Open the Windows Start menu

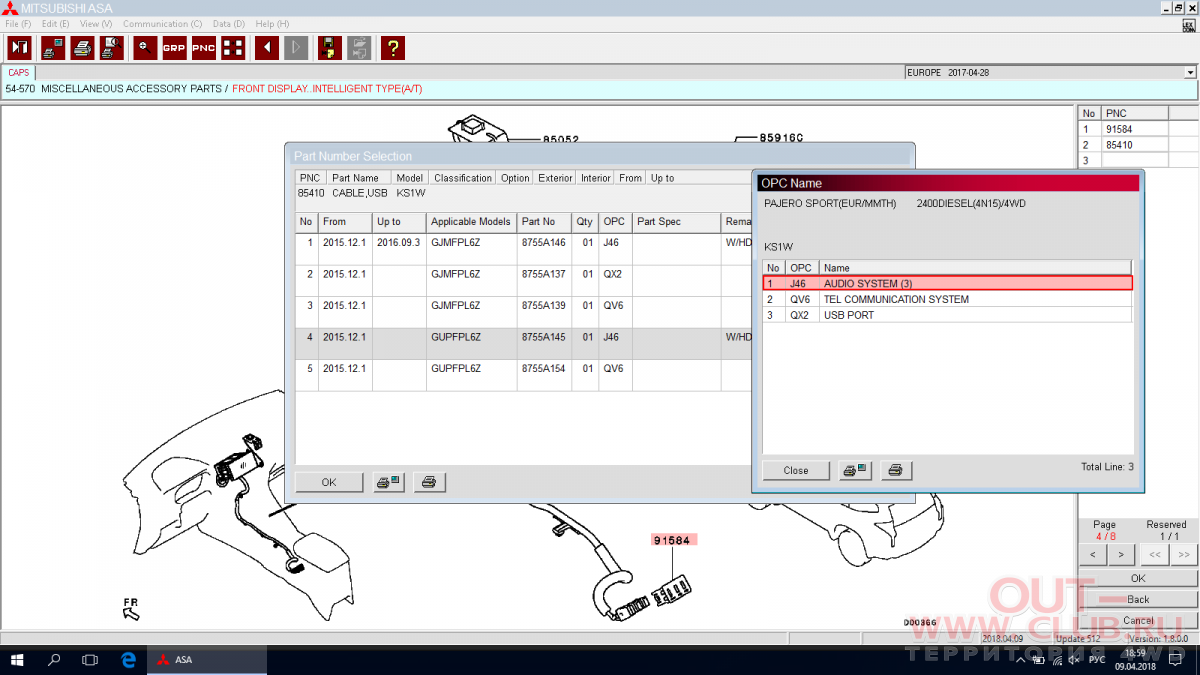[x=18, y=660]
